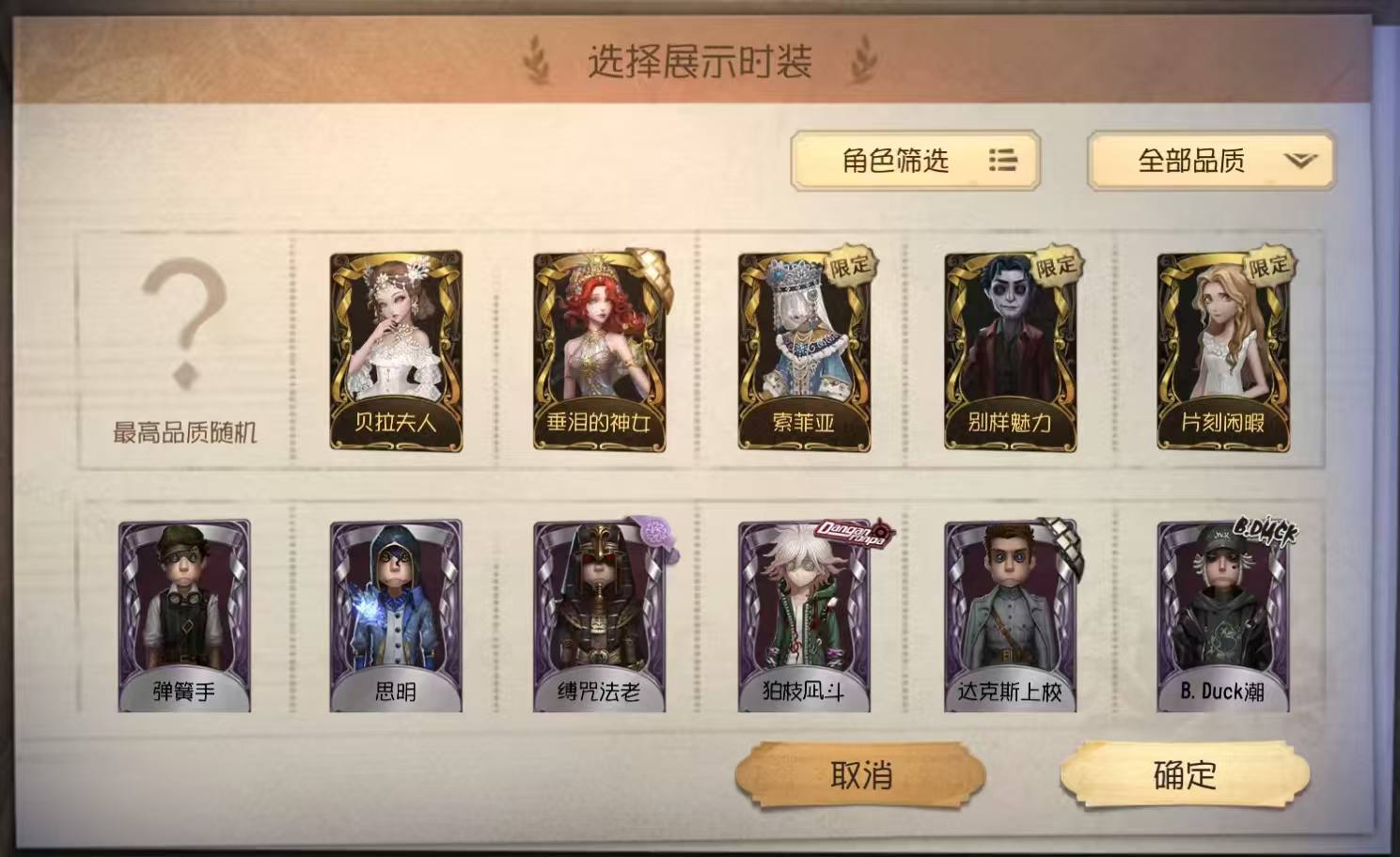Select the 别样魅力 costume card

tap(1011, 350)
